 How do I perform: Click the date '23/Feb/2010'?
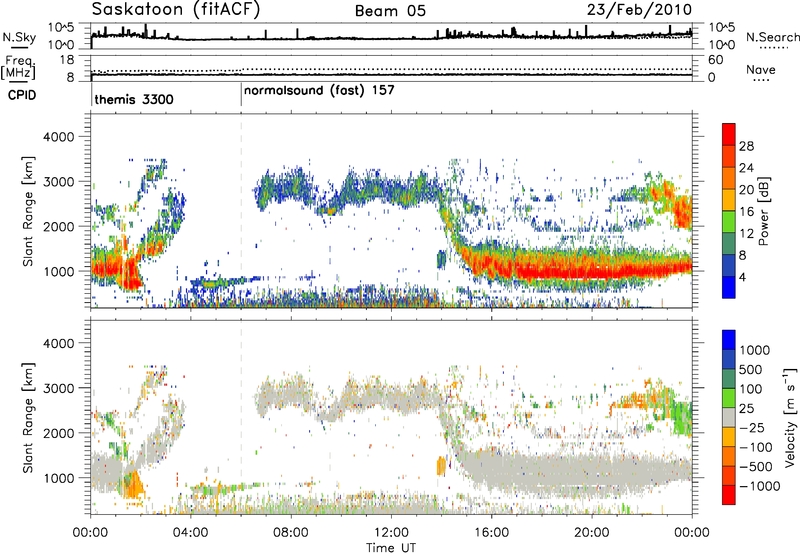pyautogui.click(x=639, y=9)
